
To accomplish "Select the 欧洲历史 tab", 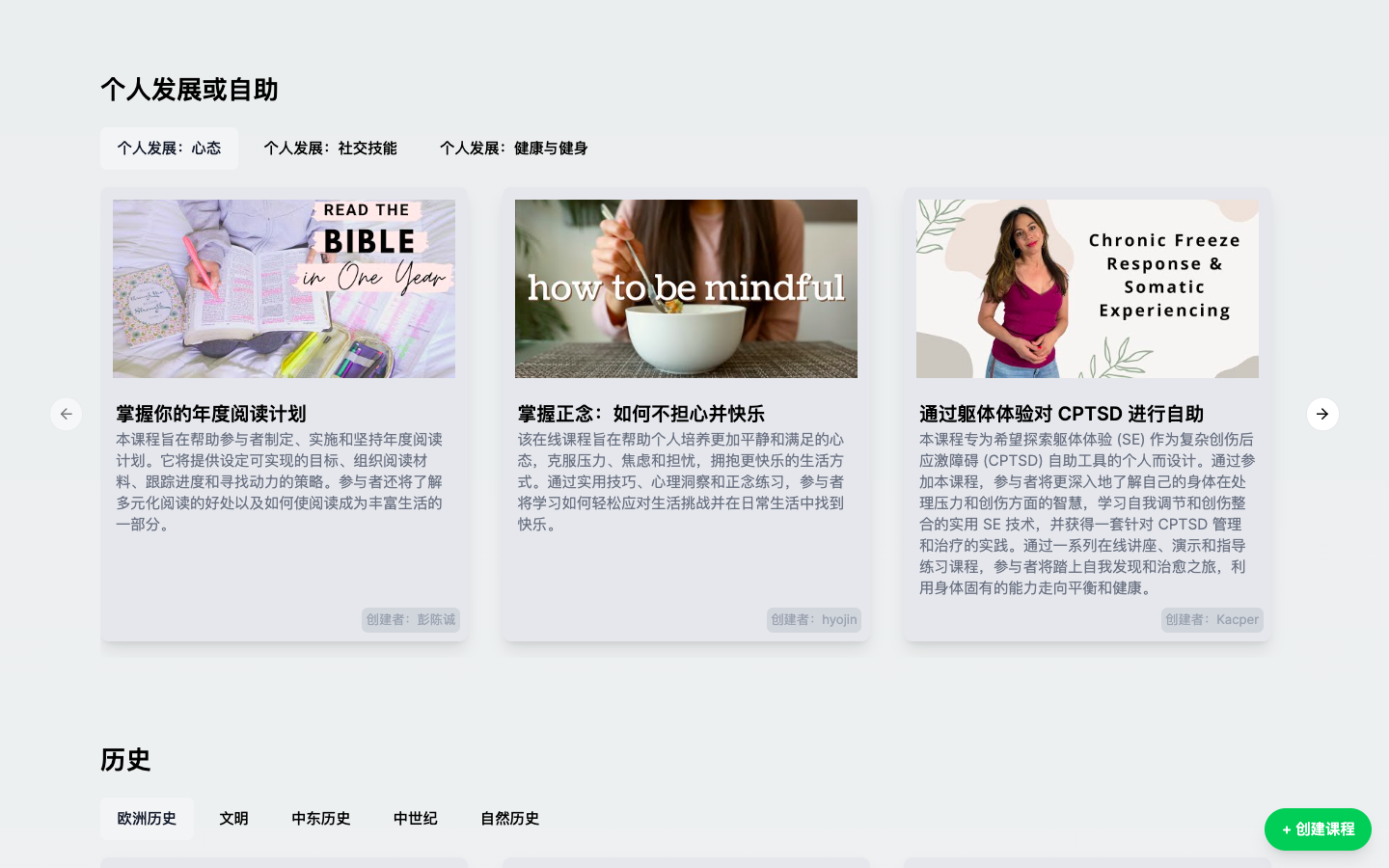I will pos(147,819).
